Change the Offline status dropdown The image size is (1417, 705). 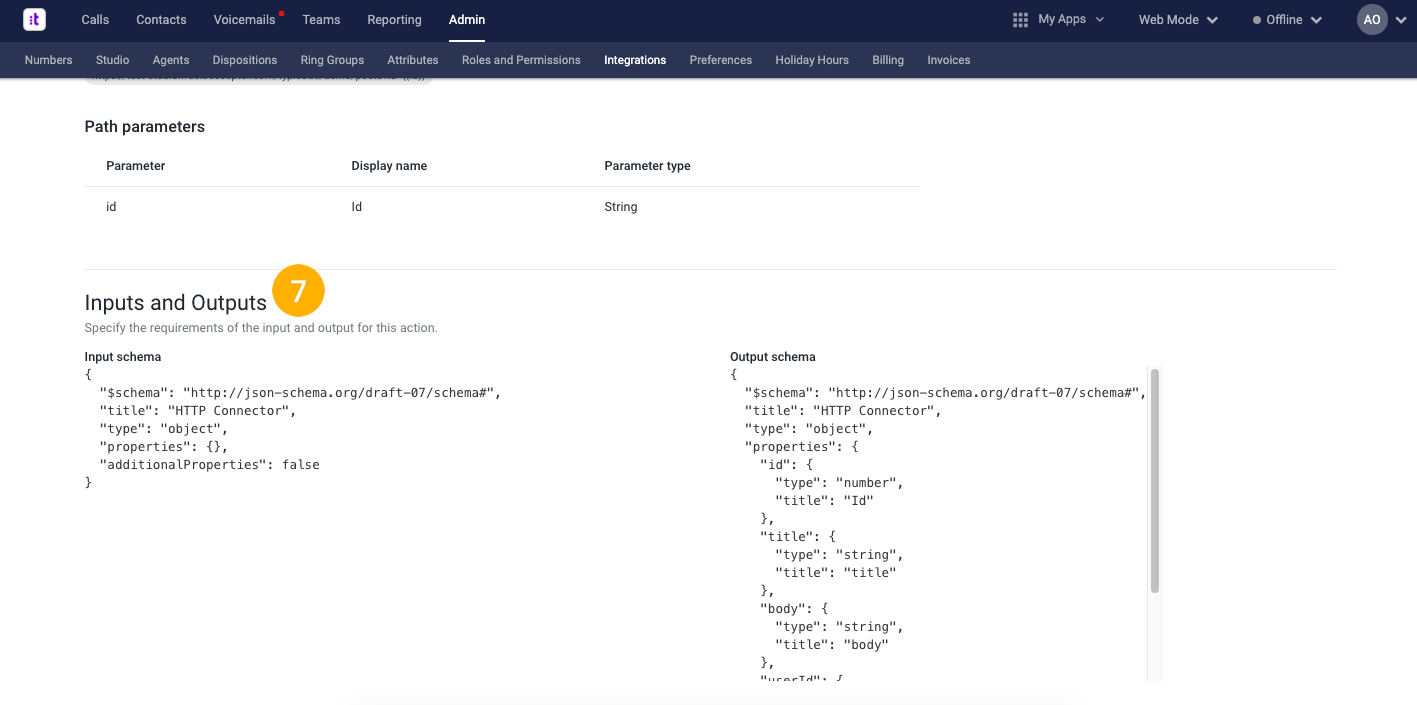click(1287, 20)
